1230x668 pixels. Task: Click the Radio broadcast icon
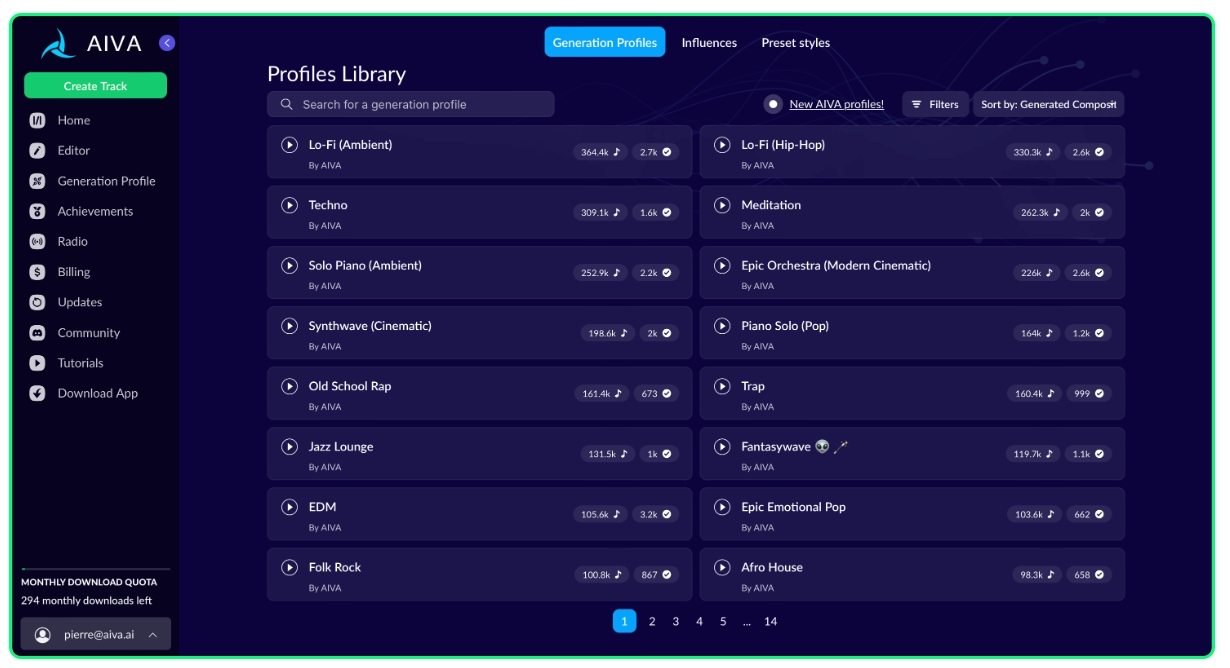pyautogui.click(x=37, y=242)
